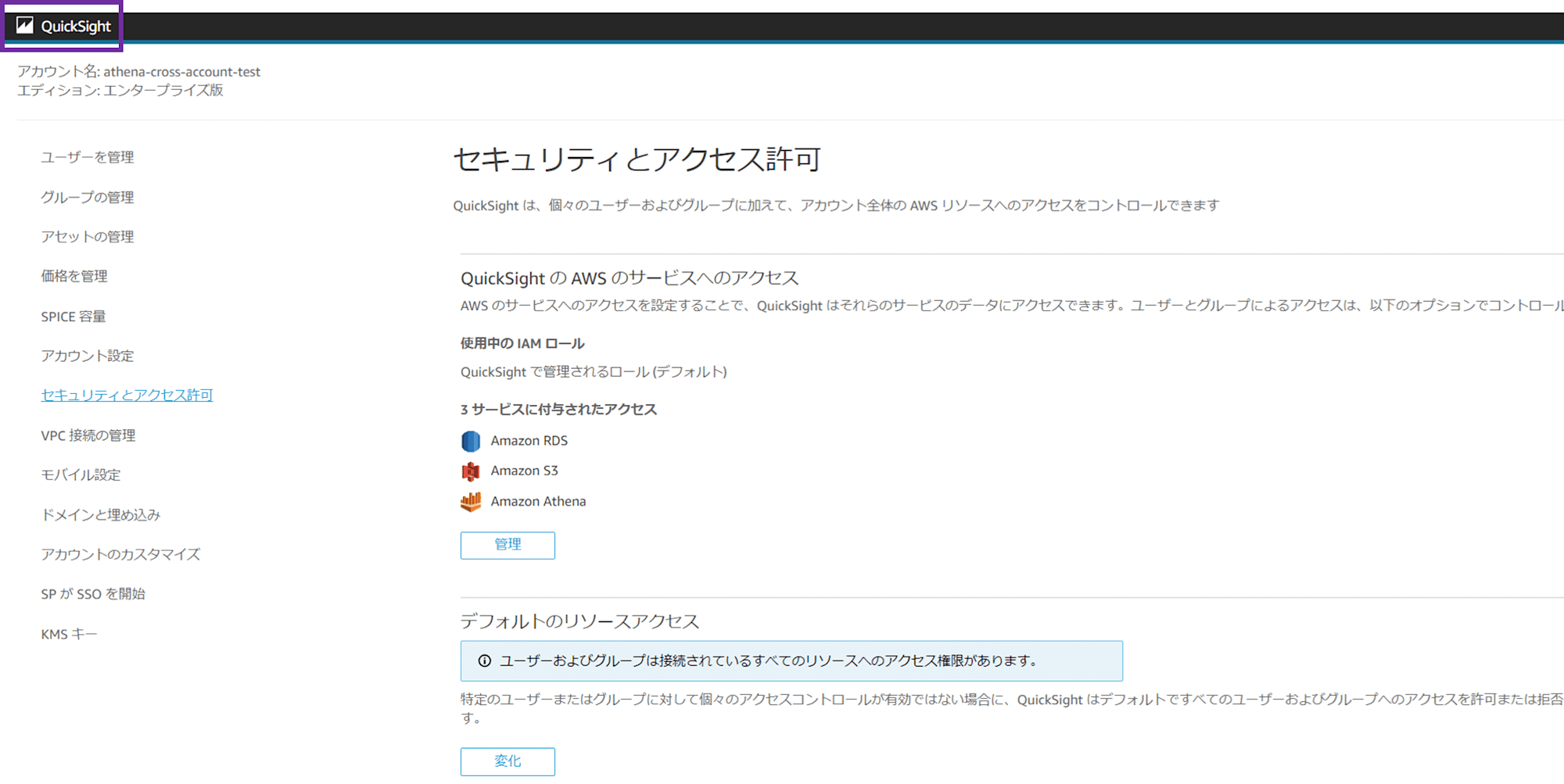Image resolution: width=1564 pixels, height=784 pixels.
Task: Open アセットの管理 in the sidebar
Action: click(88, 237)
